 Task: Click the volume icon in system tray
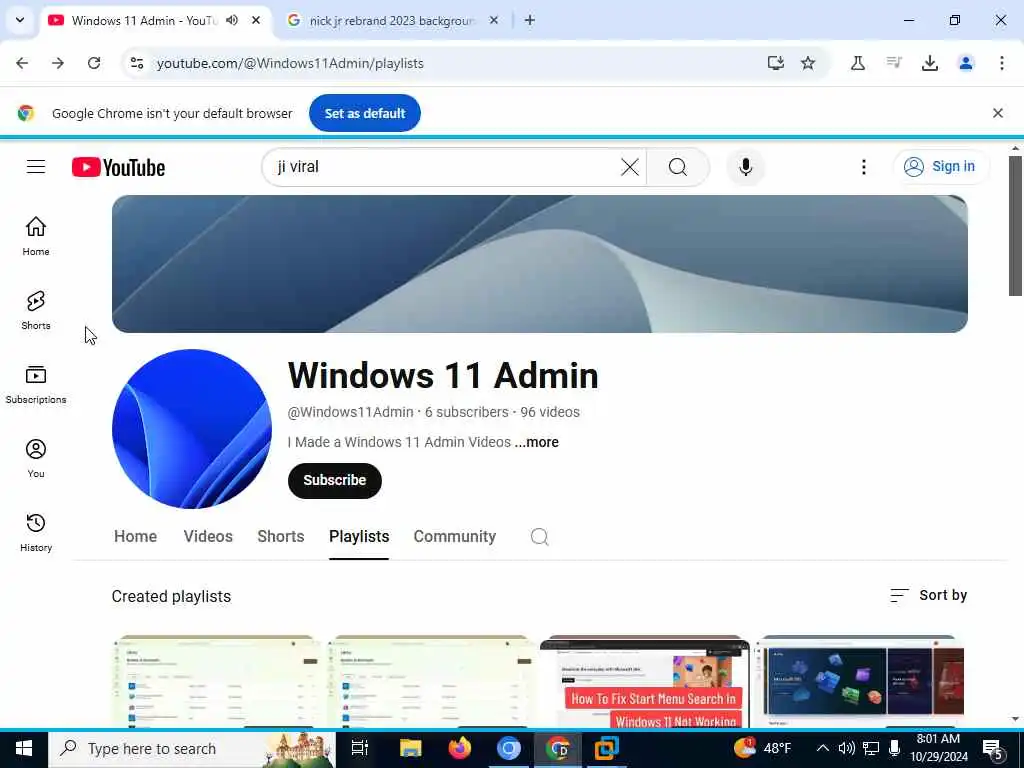coord(846,748)
